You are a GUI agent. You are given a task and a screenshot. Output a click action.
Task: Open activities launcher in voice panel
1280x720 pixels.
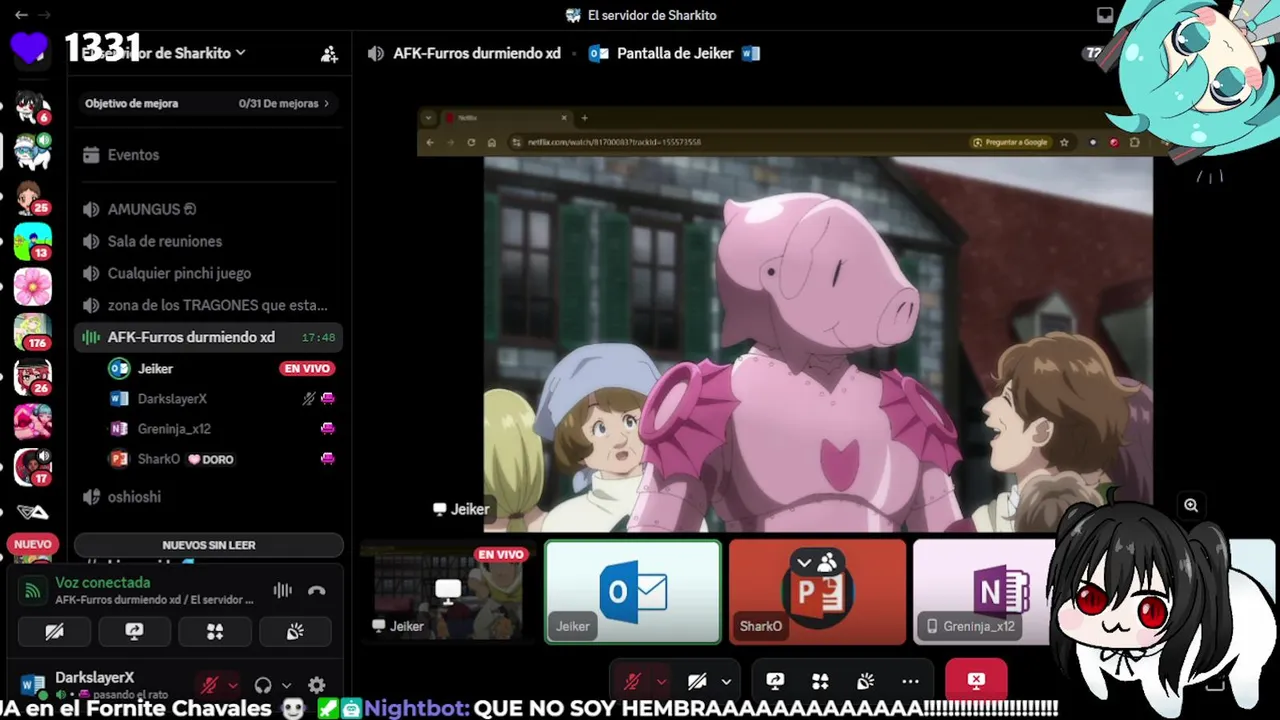pyautogui.click(x=215, y=631)
